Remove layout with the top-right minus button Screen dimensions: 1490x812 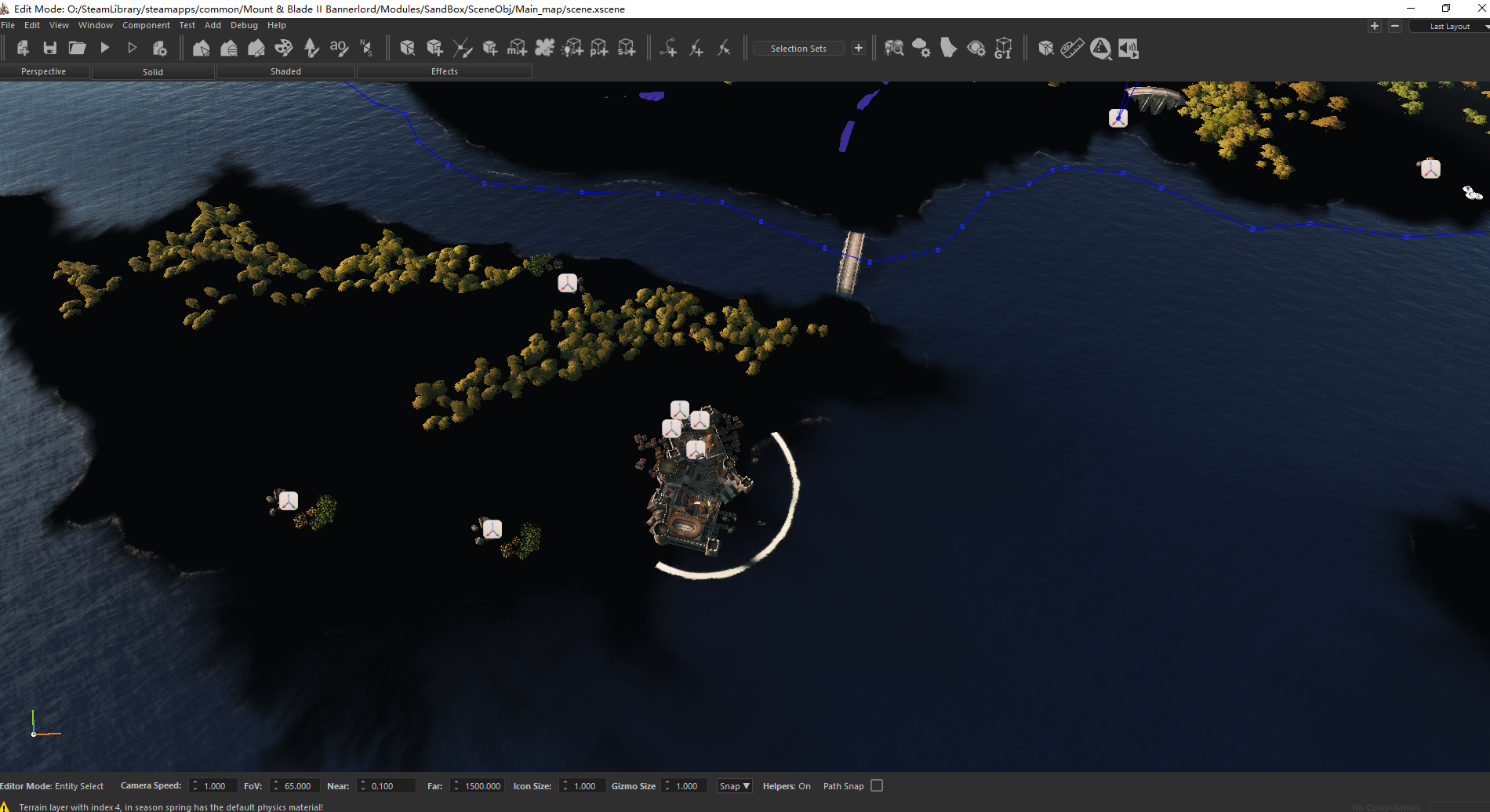tap(1395, 26)
